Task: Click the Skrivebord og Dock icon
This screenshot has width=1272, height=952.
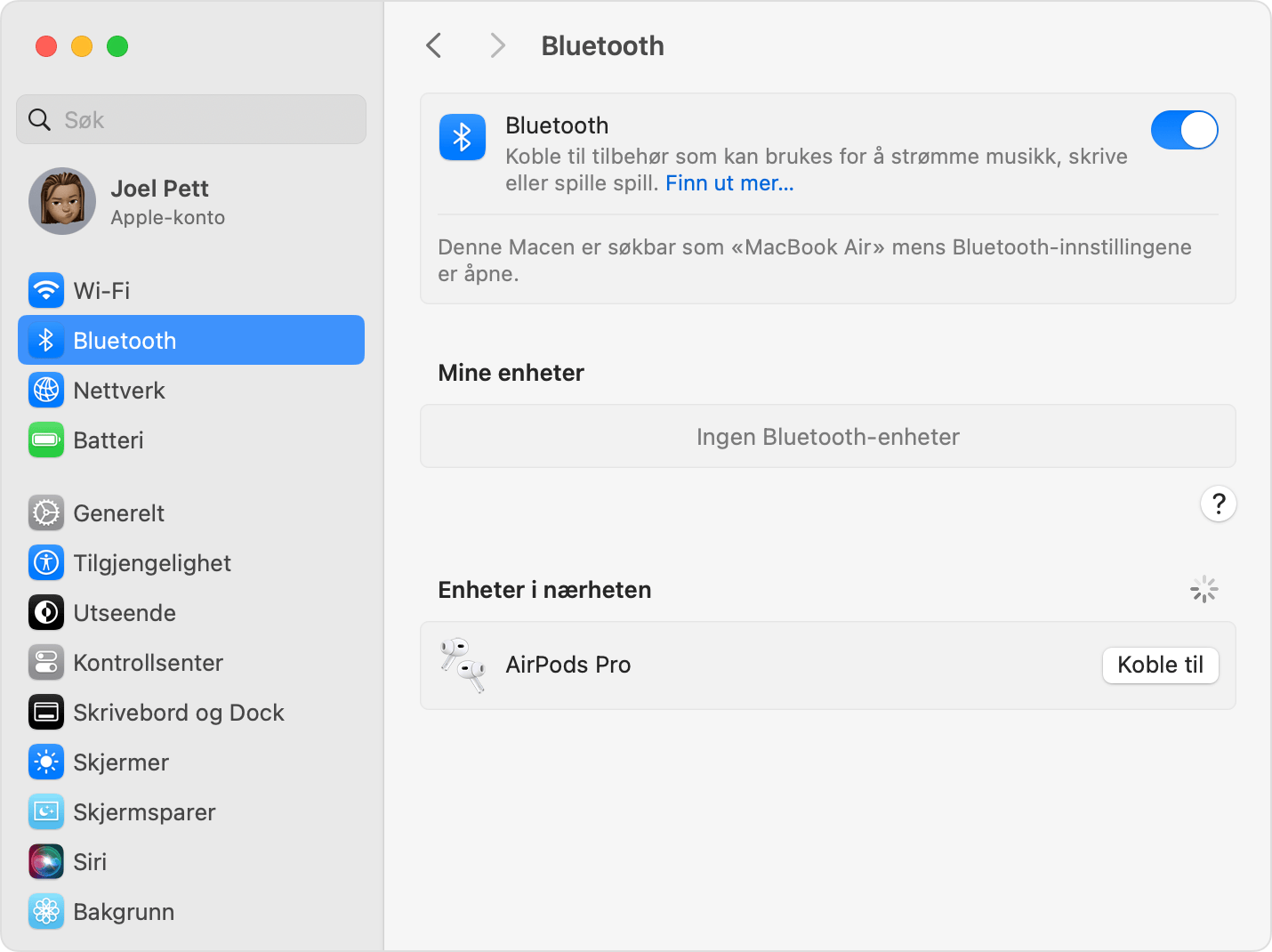Action: click(x=46, y=712)
